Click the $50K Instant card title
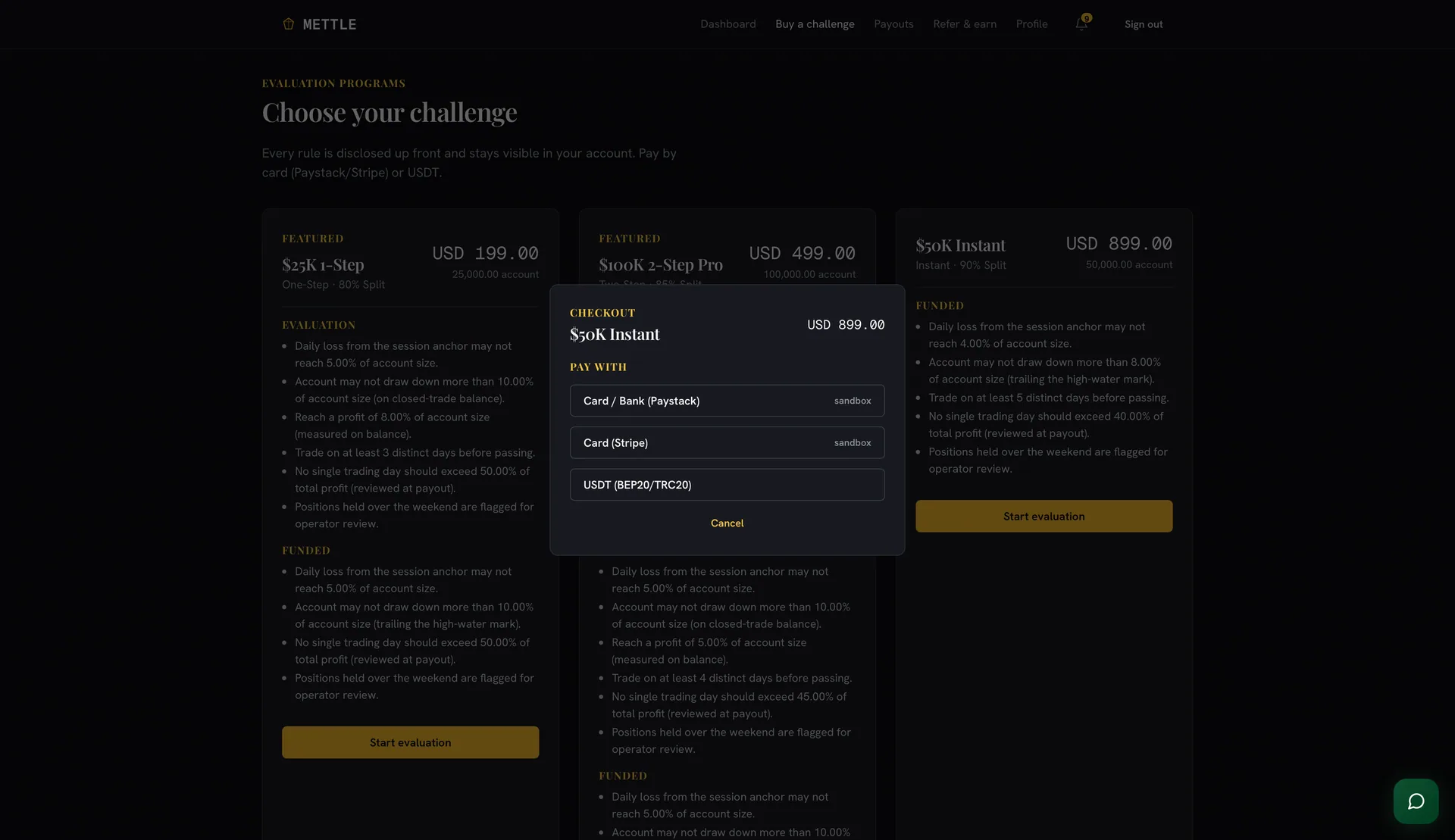The height and width of the screenshot is (840, 1455). 960,245
